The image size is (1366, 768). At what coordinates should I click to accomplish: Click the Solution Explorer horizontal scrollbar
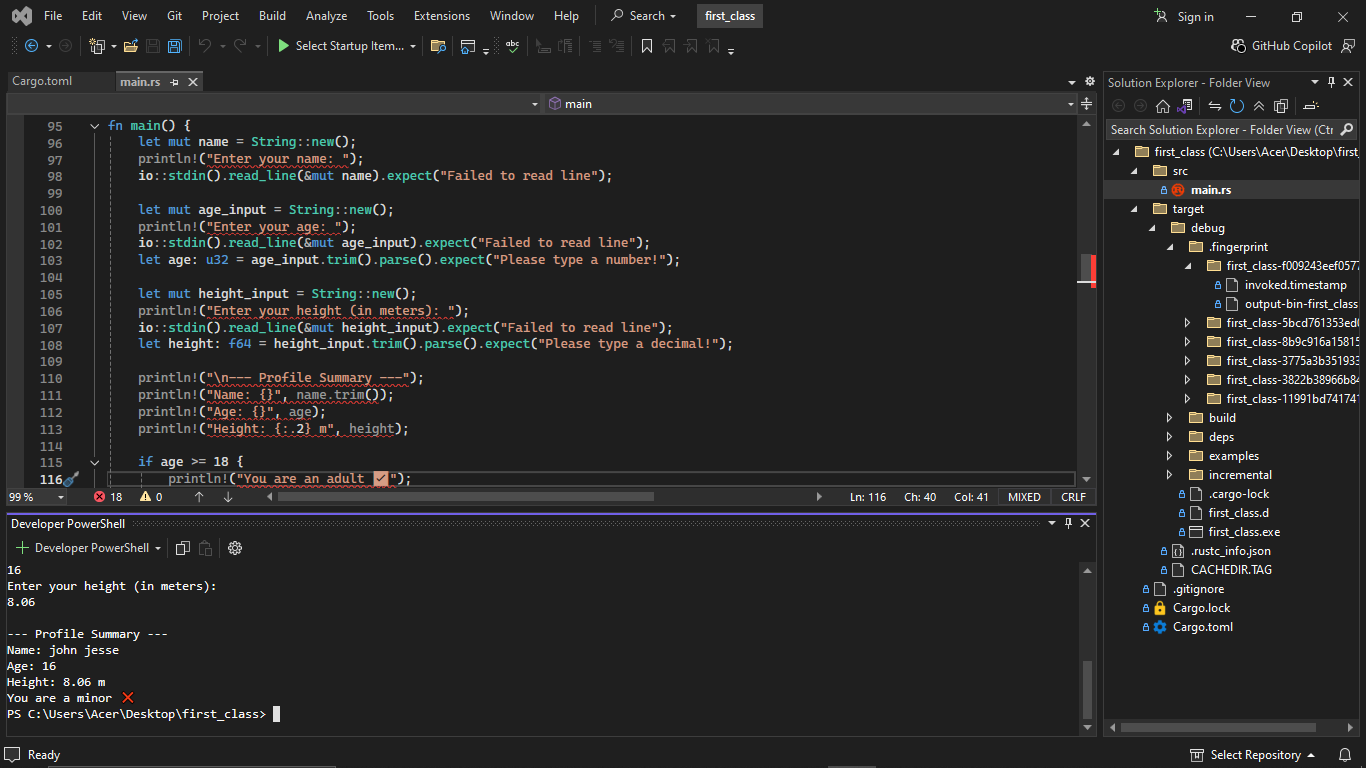point(1218,728)
